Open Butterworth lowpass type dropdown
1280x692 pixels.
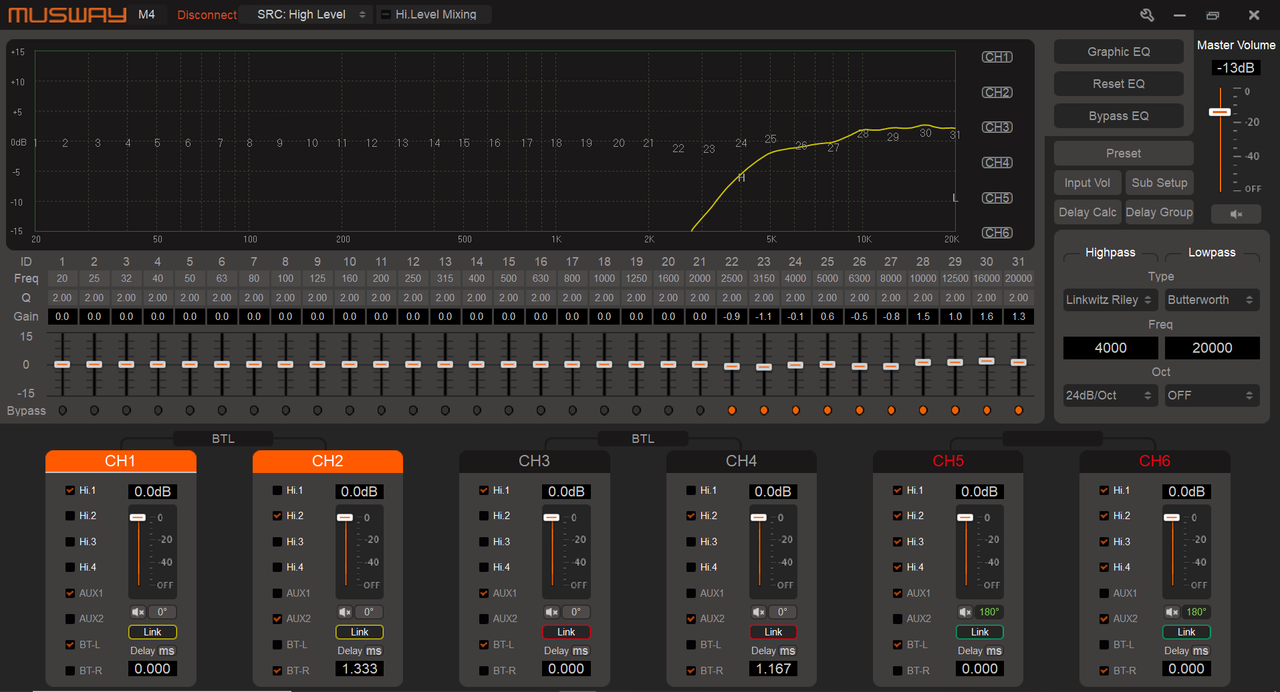(1211, 300)
